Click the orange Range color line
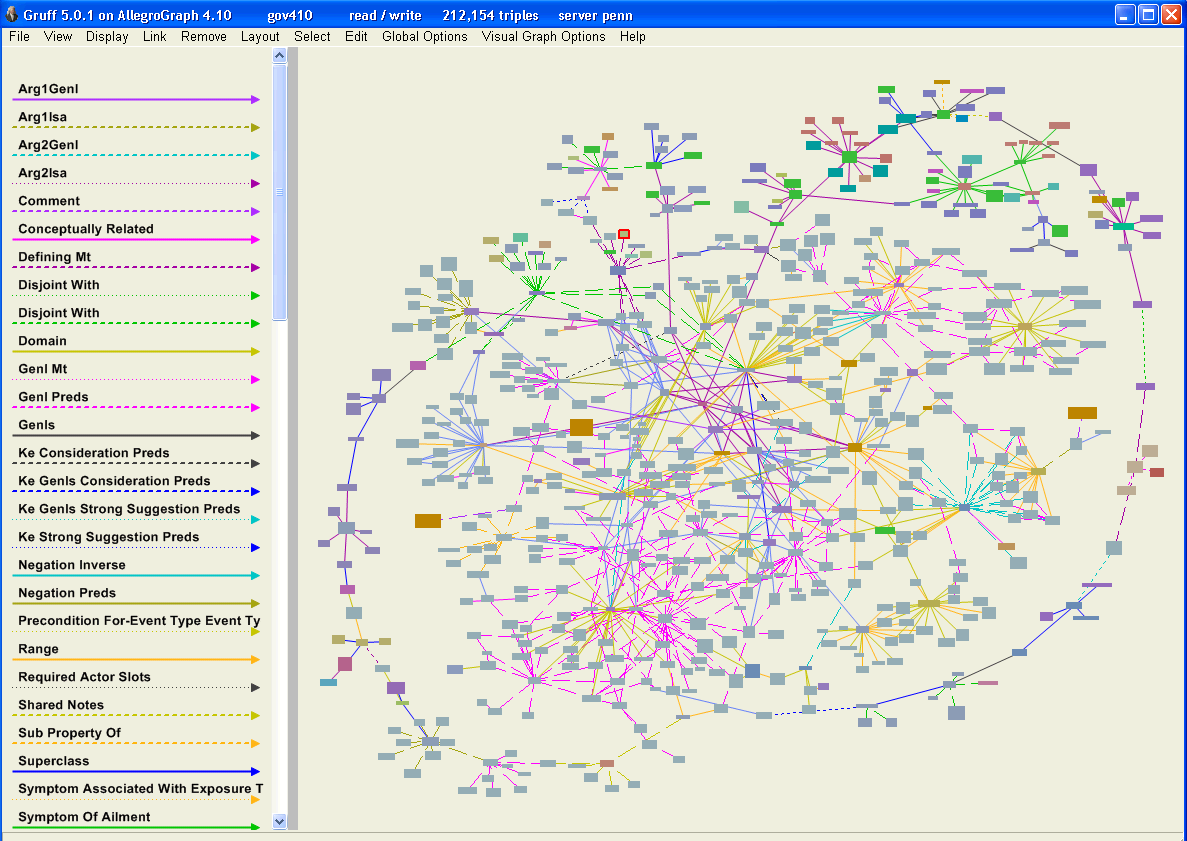The image size is (1187, 841). click(x=137, y=660)
